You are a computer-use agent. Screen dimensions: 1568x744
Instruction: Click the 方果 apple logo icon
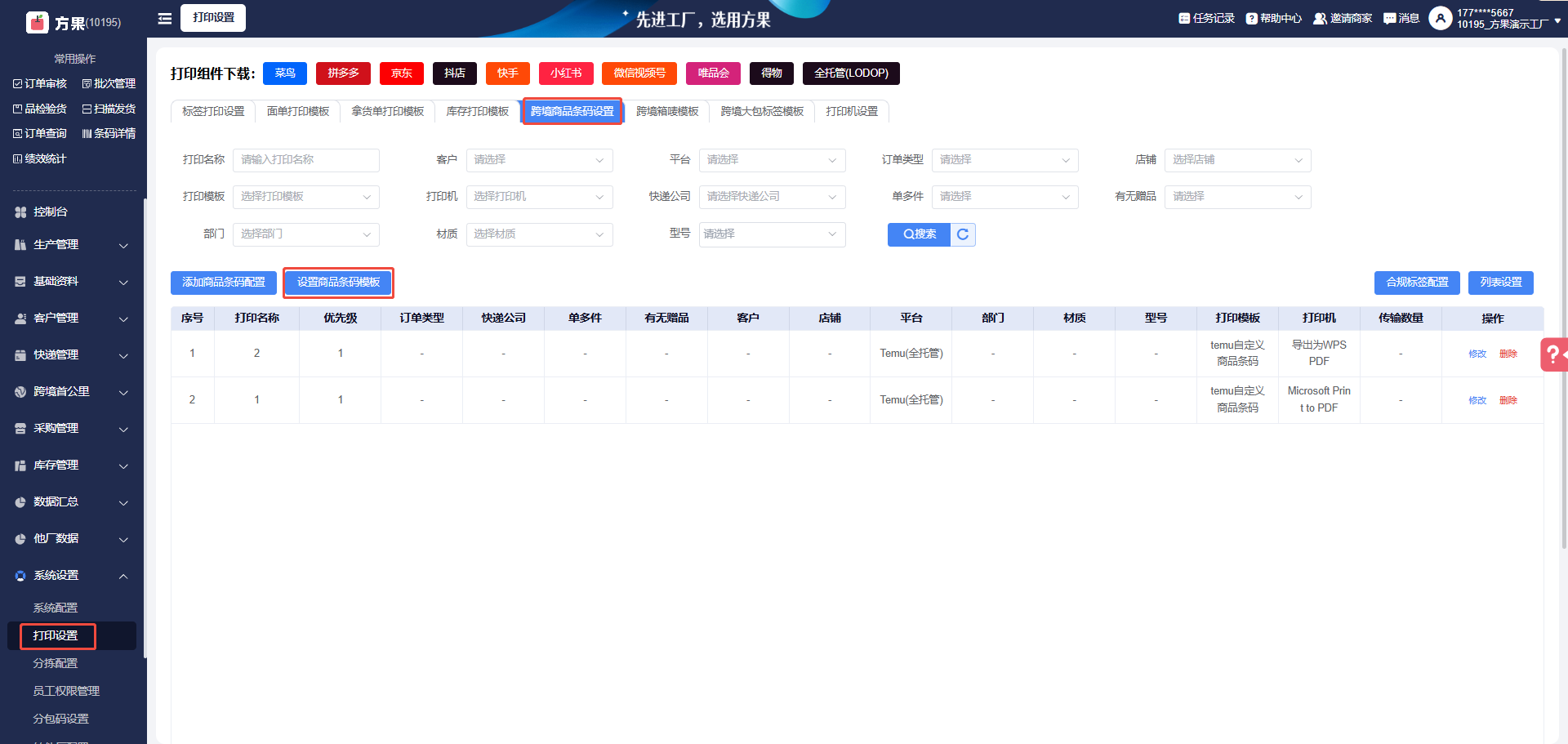38,22
